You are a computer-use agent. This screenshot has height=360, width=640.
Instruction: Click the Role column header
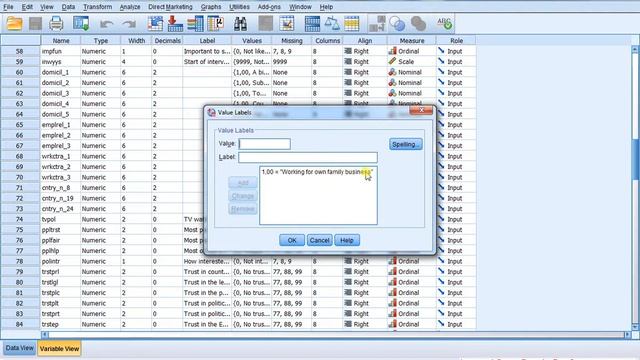(456, 40)
